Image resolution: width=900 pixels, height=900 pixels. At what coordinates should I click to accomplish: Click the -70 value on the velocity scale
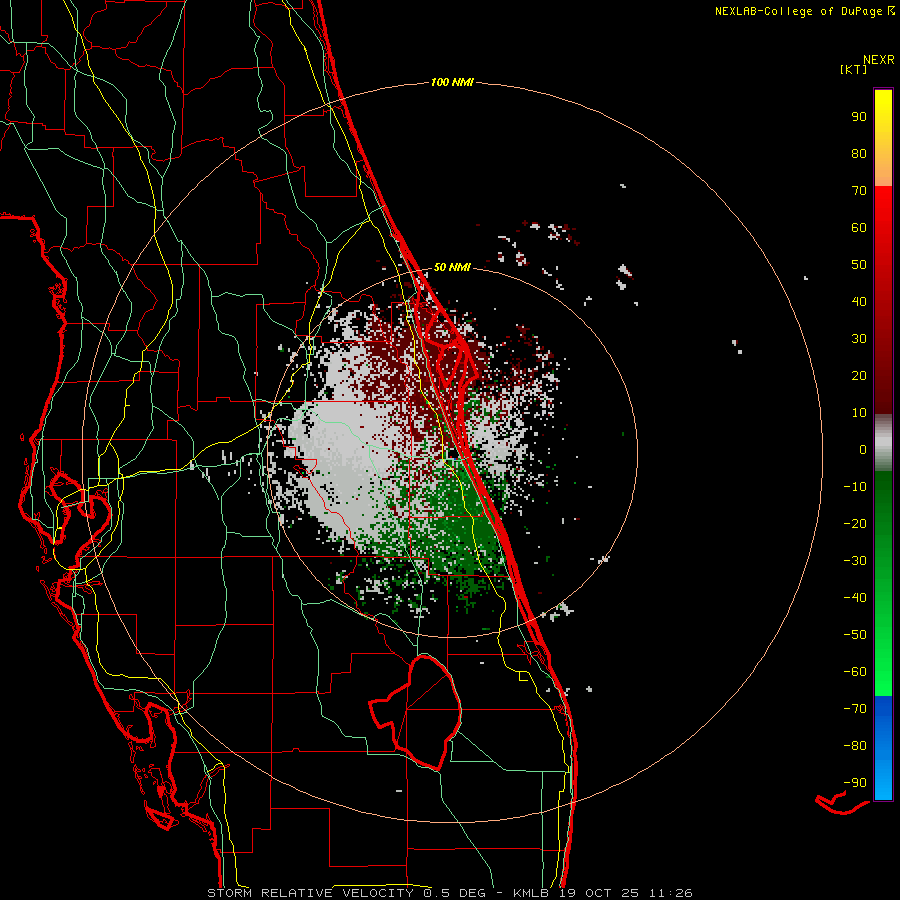tap(855, 709)
